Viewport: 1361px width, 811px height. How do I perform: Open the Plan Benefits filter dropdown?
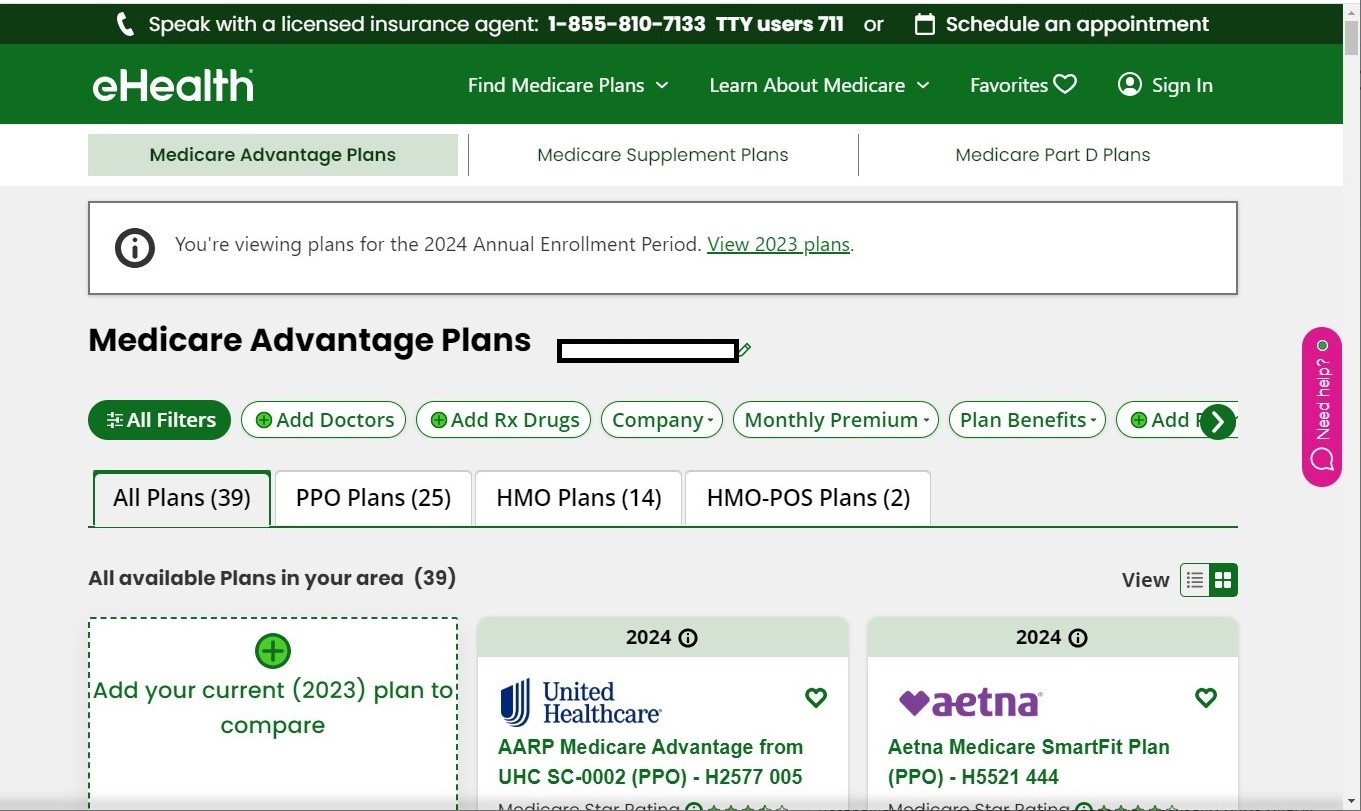(x=1027, y=420)
